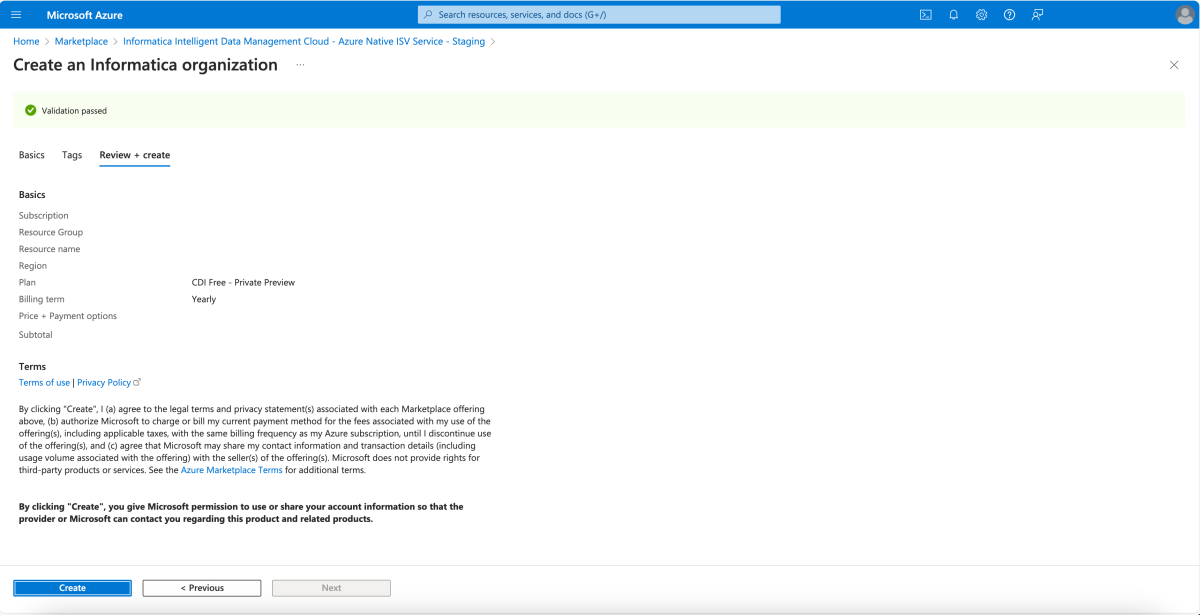This screenshot has width=1200, height=615.
Task: Open the user account avatar
Action: pos(1185,15)
